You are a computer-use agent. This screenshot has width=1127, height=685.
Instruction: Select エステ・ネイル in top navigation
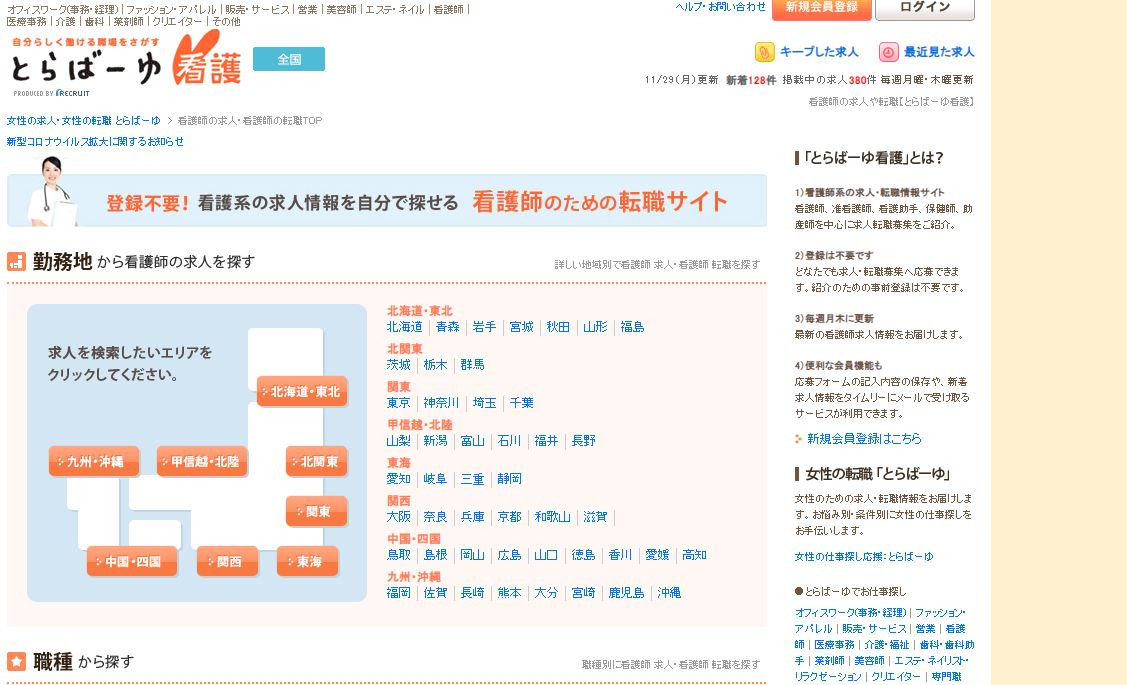[x=395, y=9]
